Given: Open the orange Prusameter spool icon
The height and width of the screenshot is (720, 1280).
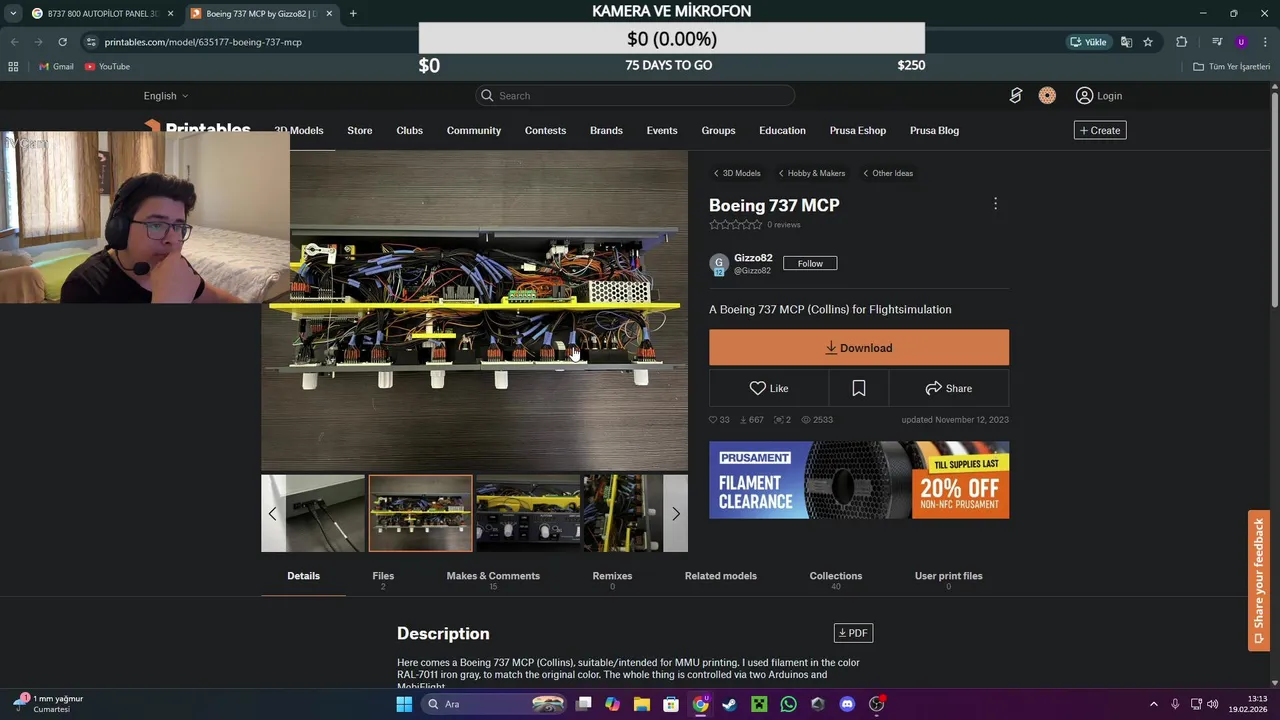Looking at the screenshot, I should [x=1047, y=96].
